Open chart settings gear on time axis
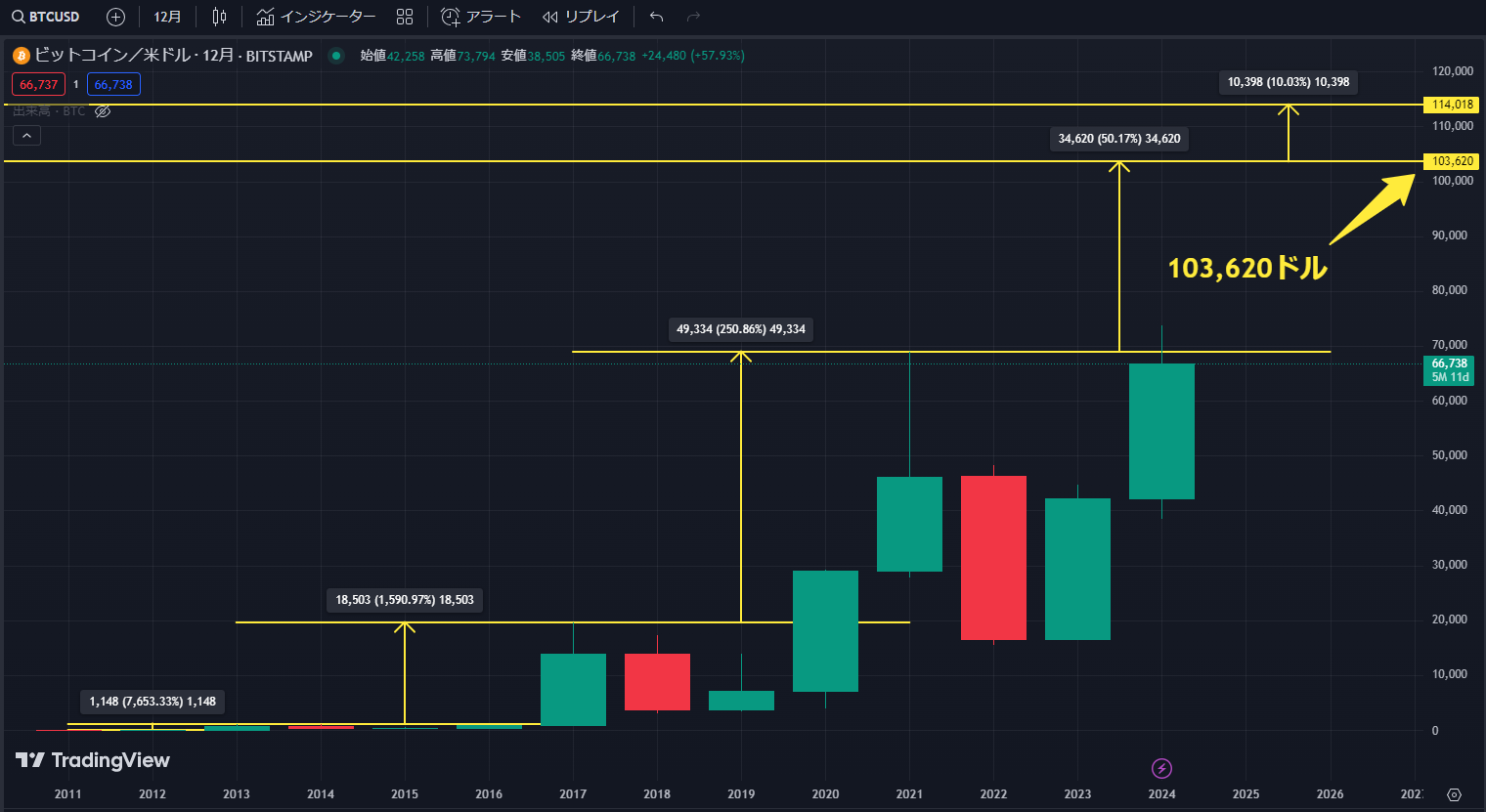This screenshot has width=1486, height=812. click(1454, 794)
